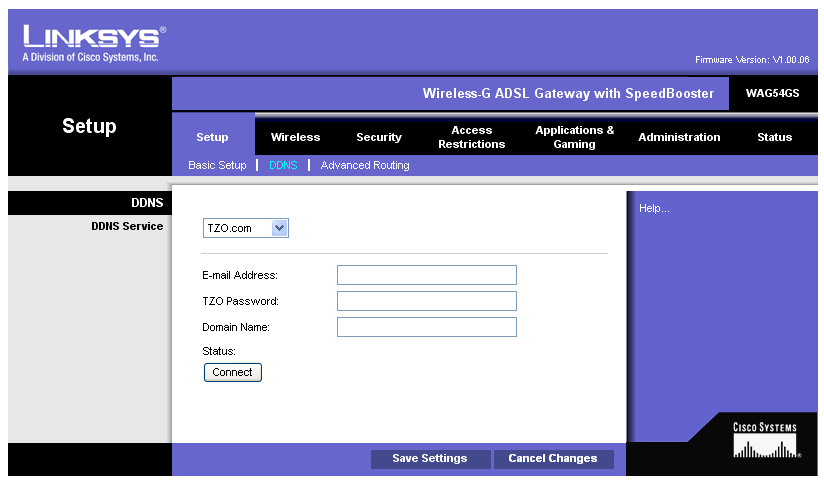
Task: Open the Advanced Routing sub-tab
Action: (x=365, y=165)
